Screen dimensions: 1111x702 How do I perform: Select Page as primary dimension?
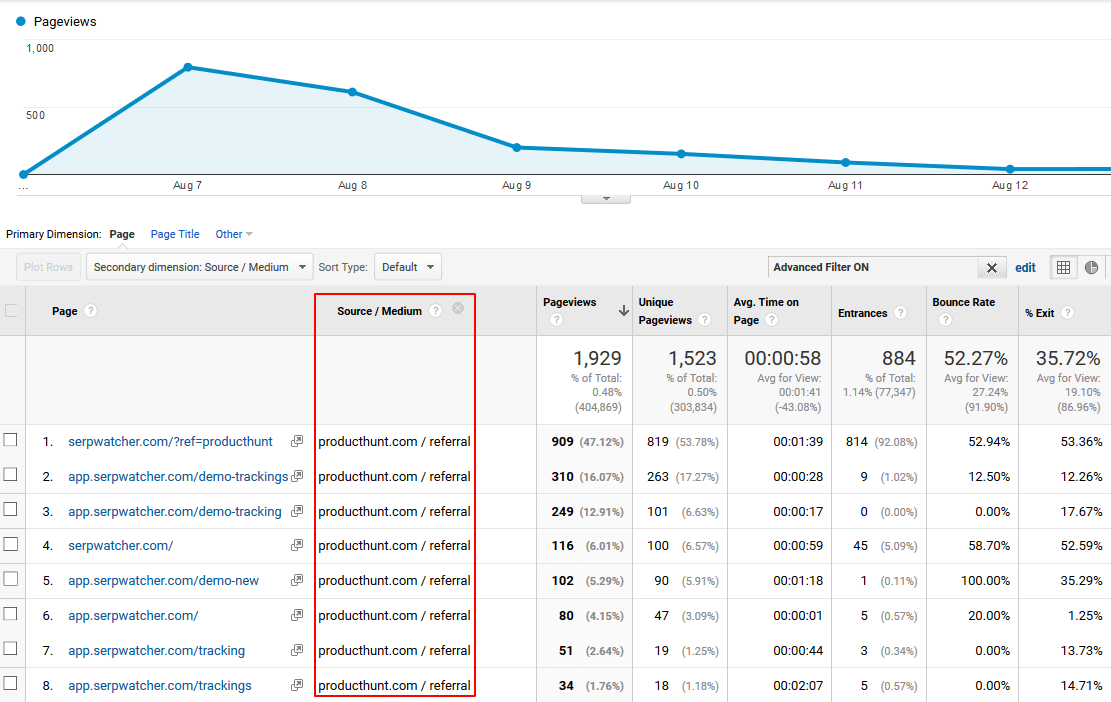point(122,234)
